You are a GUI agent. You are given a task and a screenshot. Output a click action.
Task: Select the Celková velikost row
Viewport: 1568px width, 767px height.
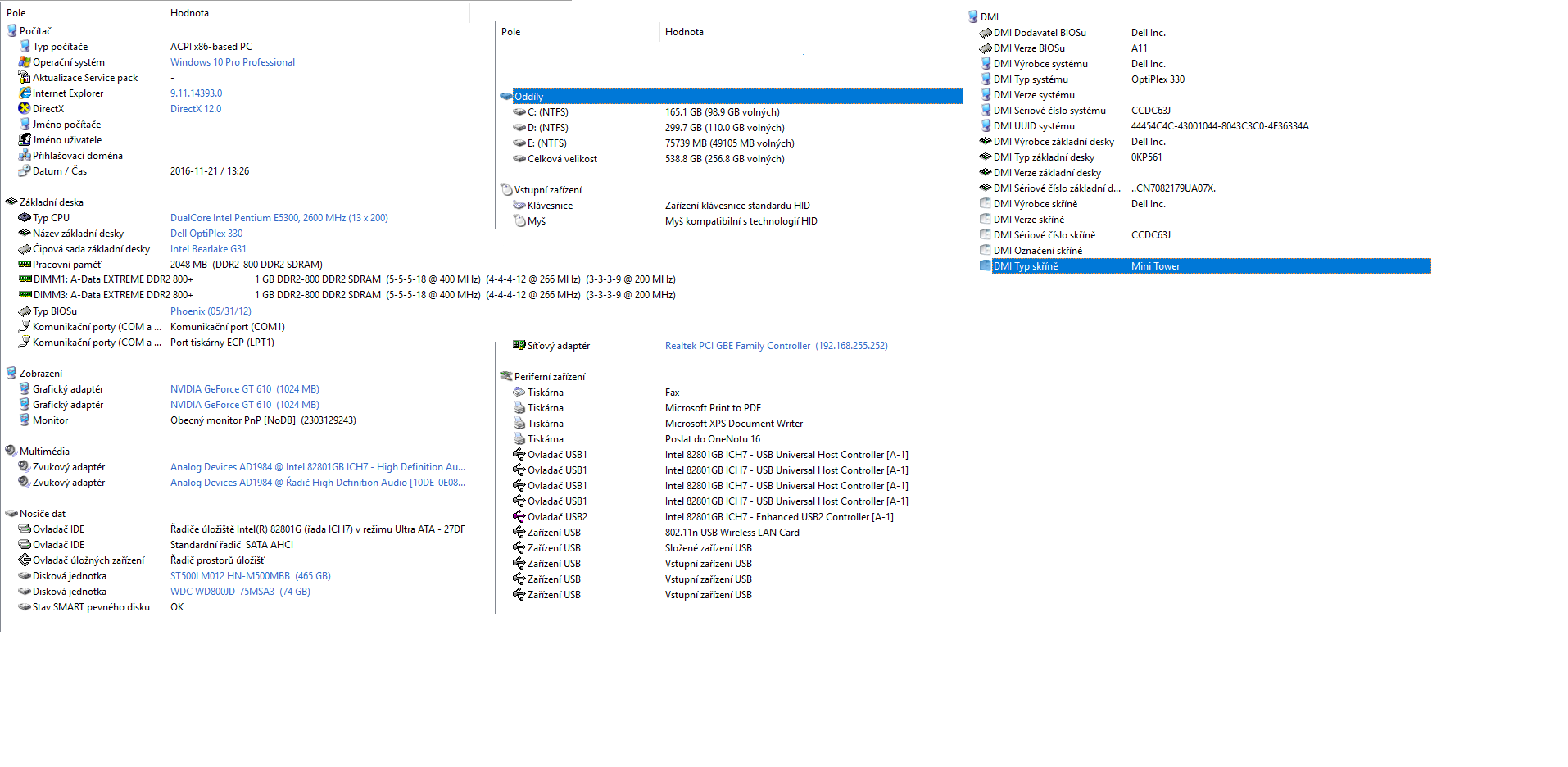pyautogui.click(x=563, y=159)
